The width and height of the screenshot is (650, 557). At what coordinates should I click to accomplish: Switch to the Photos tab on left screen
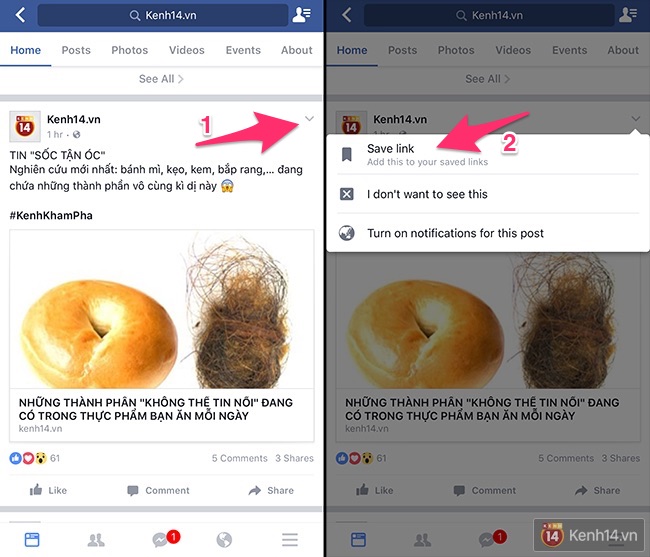pyautogui.click(x=129, y=50)
